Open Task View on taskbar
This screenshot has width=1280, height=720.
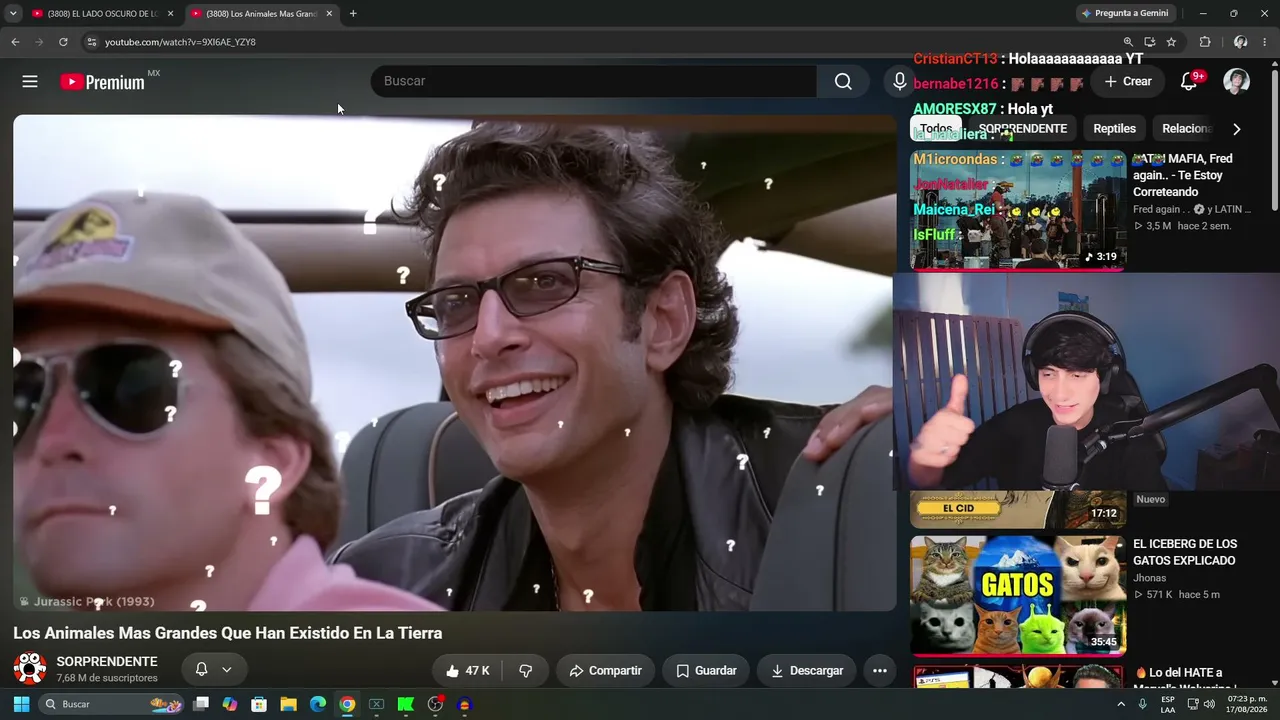click(201, 704)
